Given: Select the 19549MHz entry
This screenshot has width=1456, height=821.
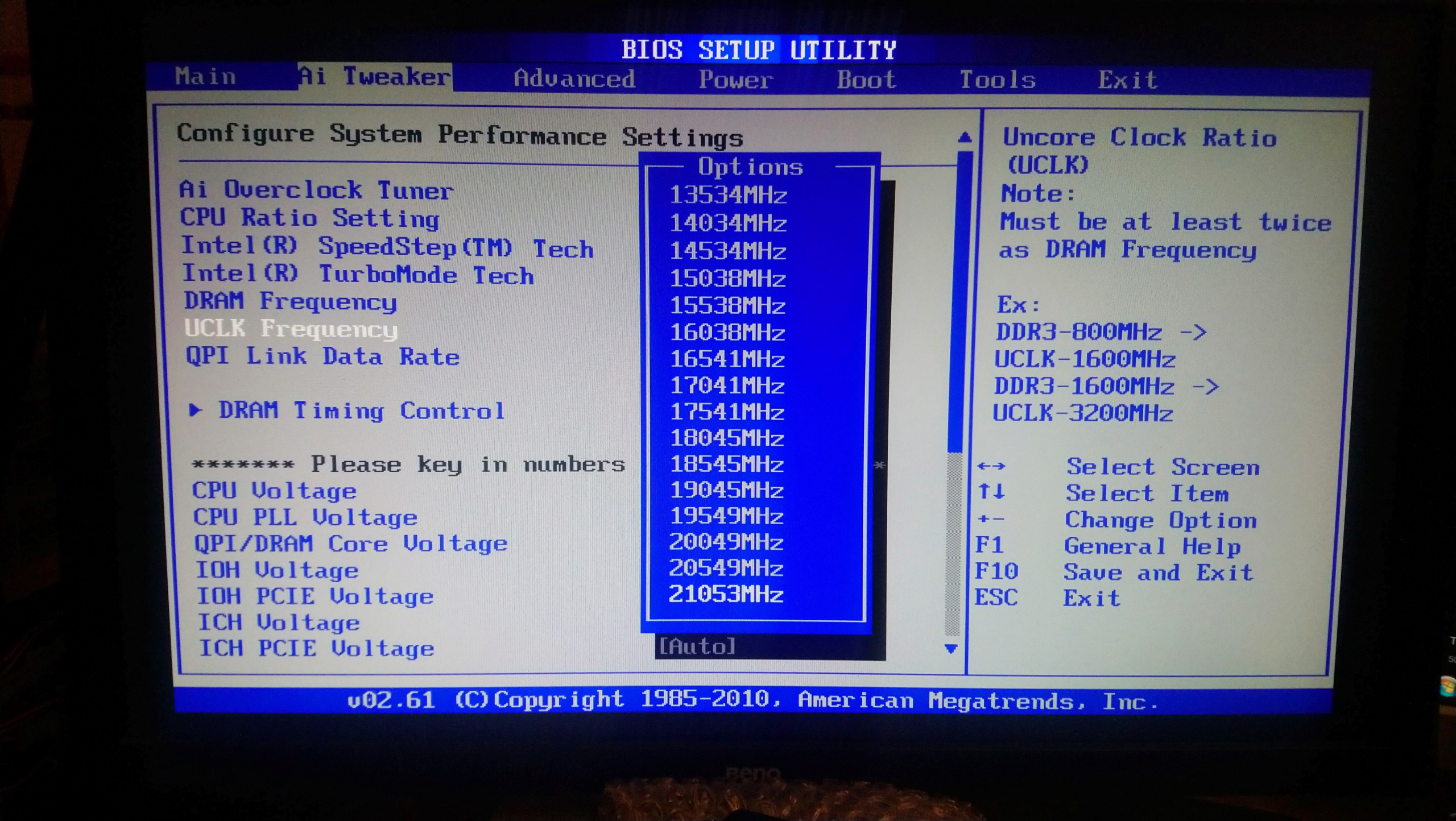Looking at the screenshot, I should pyautogui.click(x=727, y=516).
